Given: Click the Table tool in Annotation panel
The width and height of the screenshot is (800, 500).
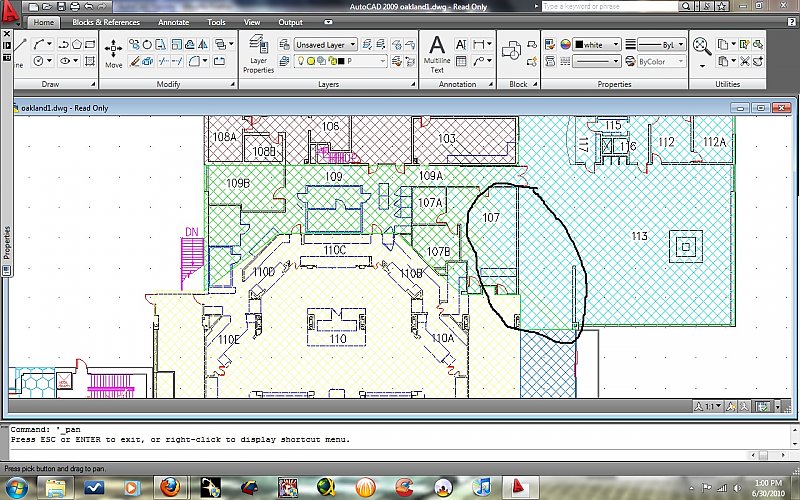Looking at the screenshot, I should click(x=461, y=61).
